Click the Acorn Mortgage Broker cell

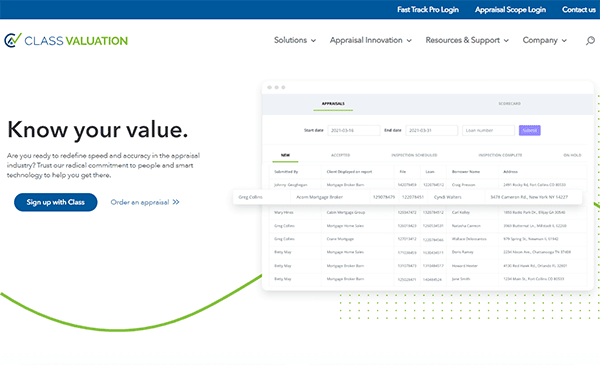[x=320, y=197]
